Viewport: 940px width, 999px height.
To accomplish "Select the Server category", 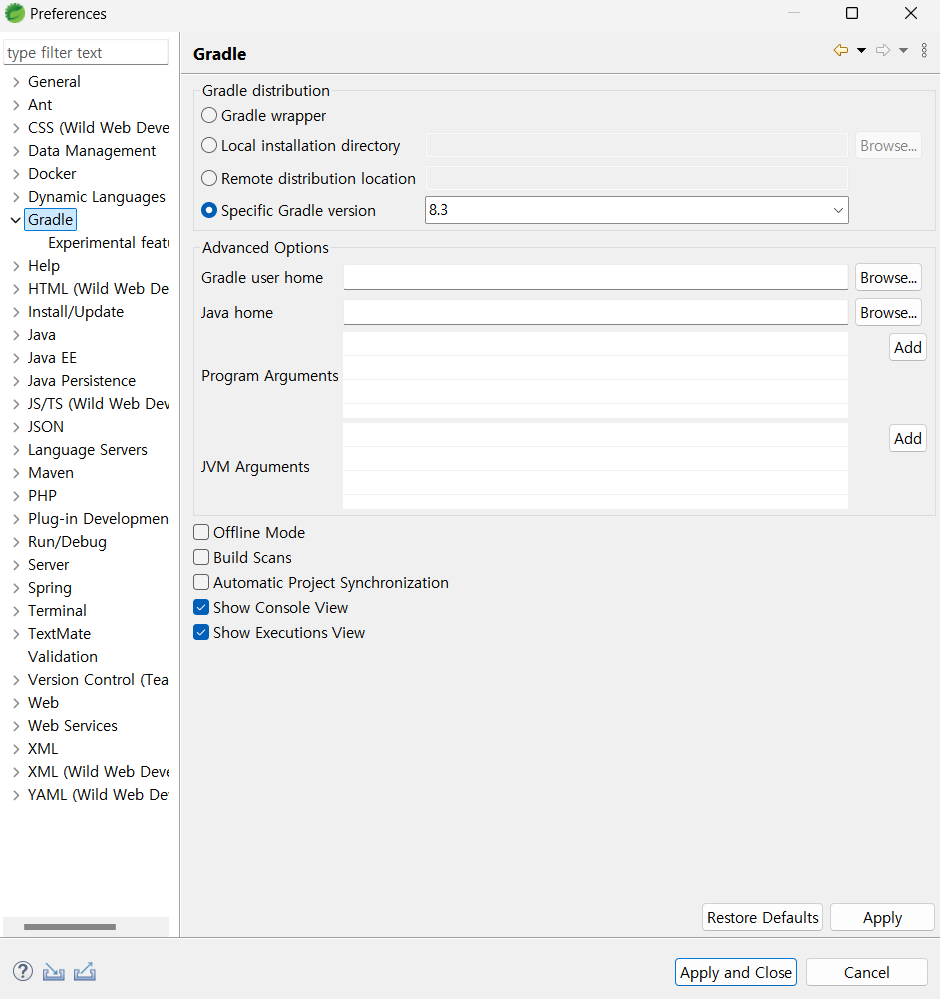I will (48, 564).
